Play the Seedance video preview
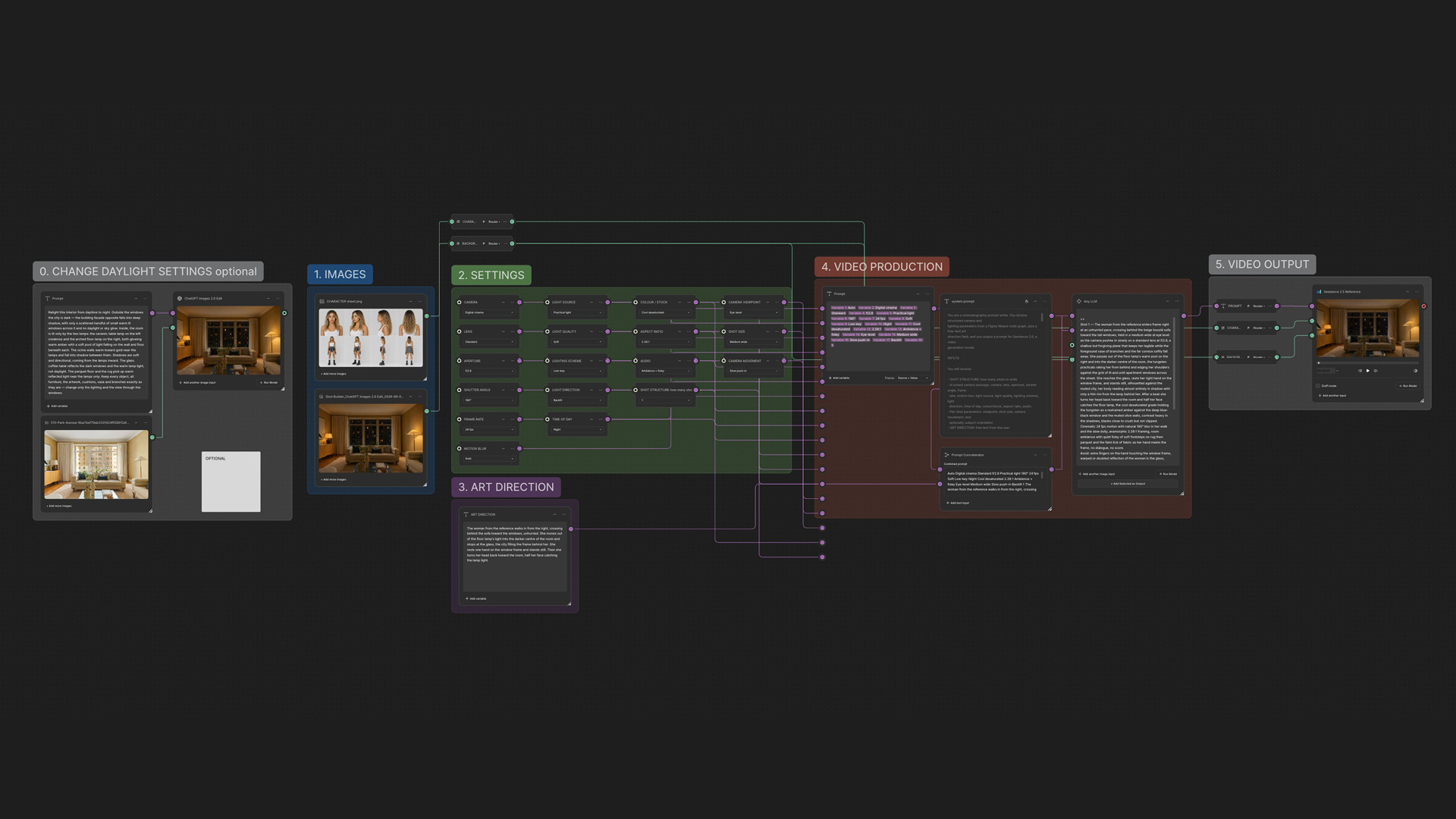Viewport: 1456px width, 819px height. [x=1368, y=371]
